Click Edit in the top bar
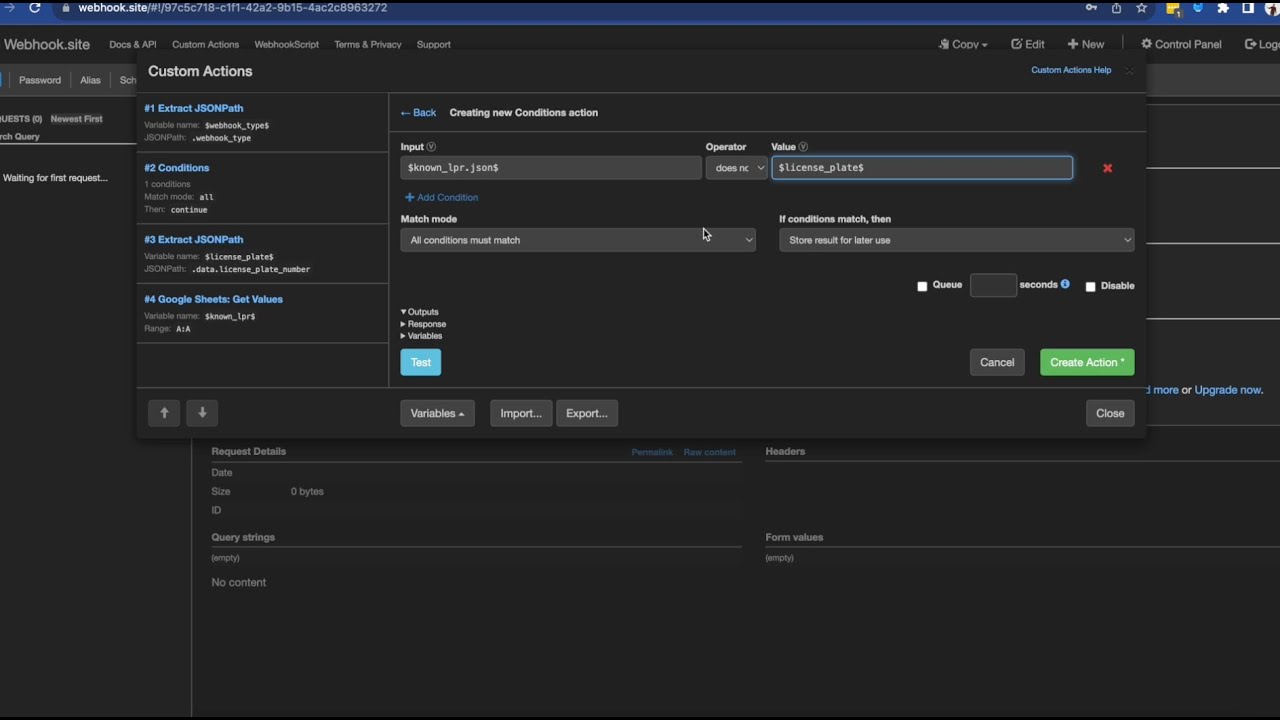 [x=1027, y=44]
